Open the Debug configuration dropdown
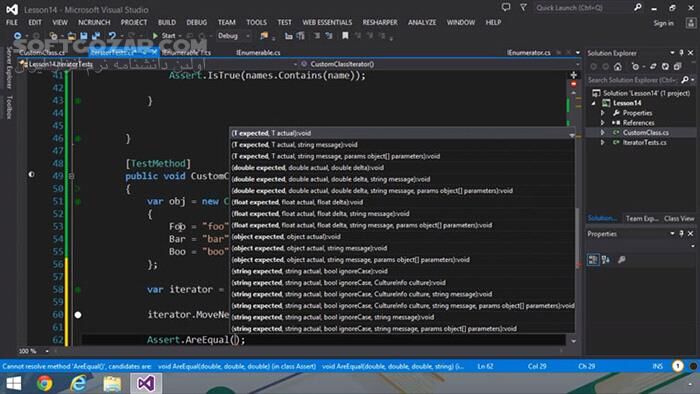The height and width of the screenshot is (394, 700). pyautogui.click(x=234, y=36)
